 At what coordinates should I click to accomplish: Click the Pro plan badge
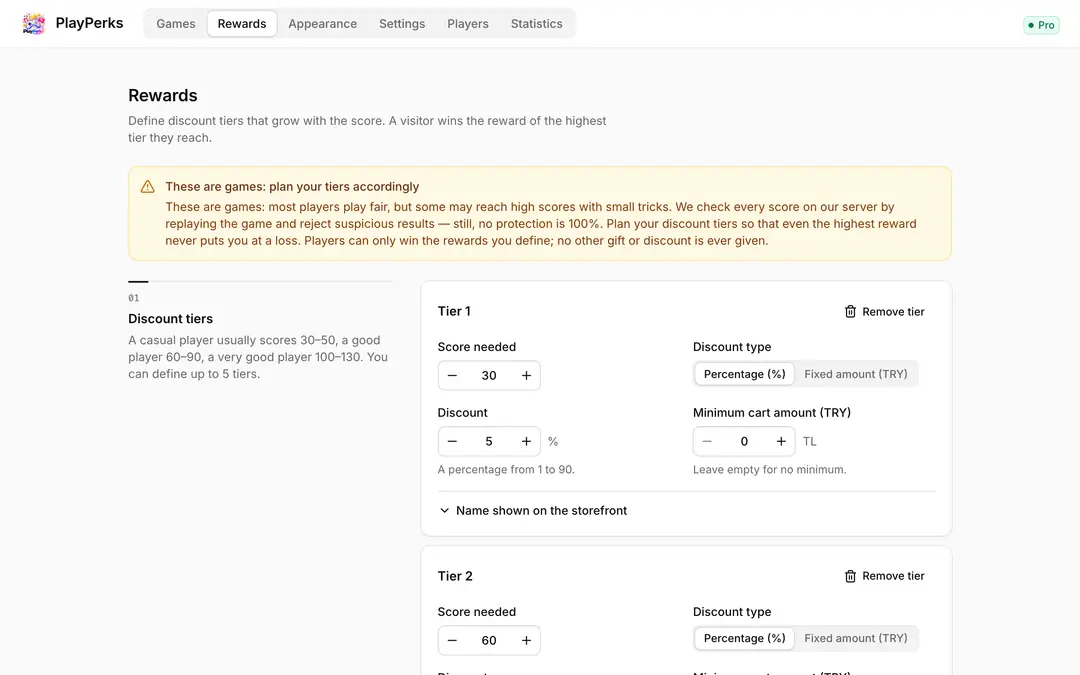[x=1041, y=25]
